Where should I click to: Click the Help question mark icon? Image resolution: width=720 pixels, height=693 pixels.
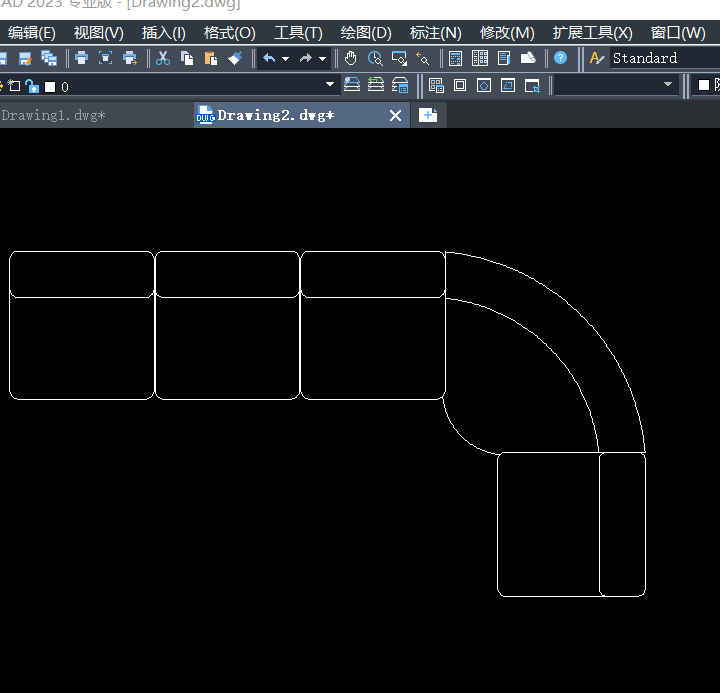click(x=561, y=58)
